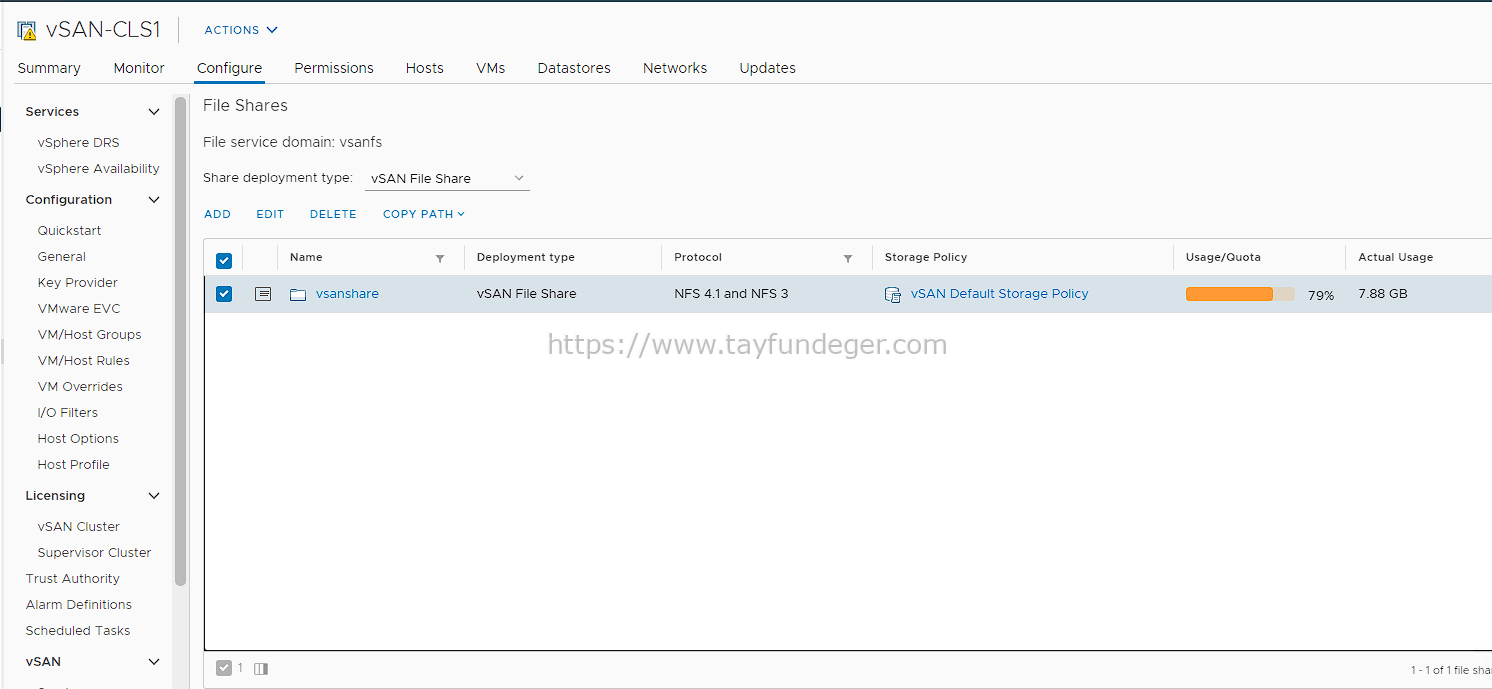This screenshot has height=689, width=1492.
Task: Click the Usage/Quota column header
Action: [x=1223, y=258]
